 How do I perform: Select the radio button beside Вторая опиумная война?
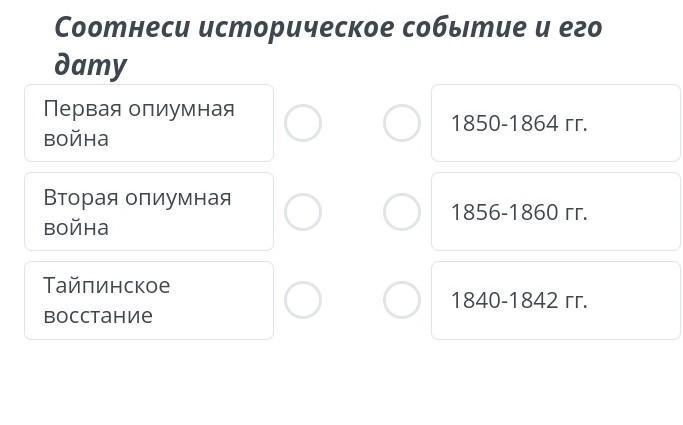[303, 212]
